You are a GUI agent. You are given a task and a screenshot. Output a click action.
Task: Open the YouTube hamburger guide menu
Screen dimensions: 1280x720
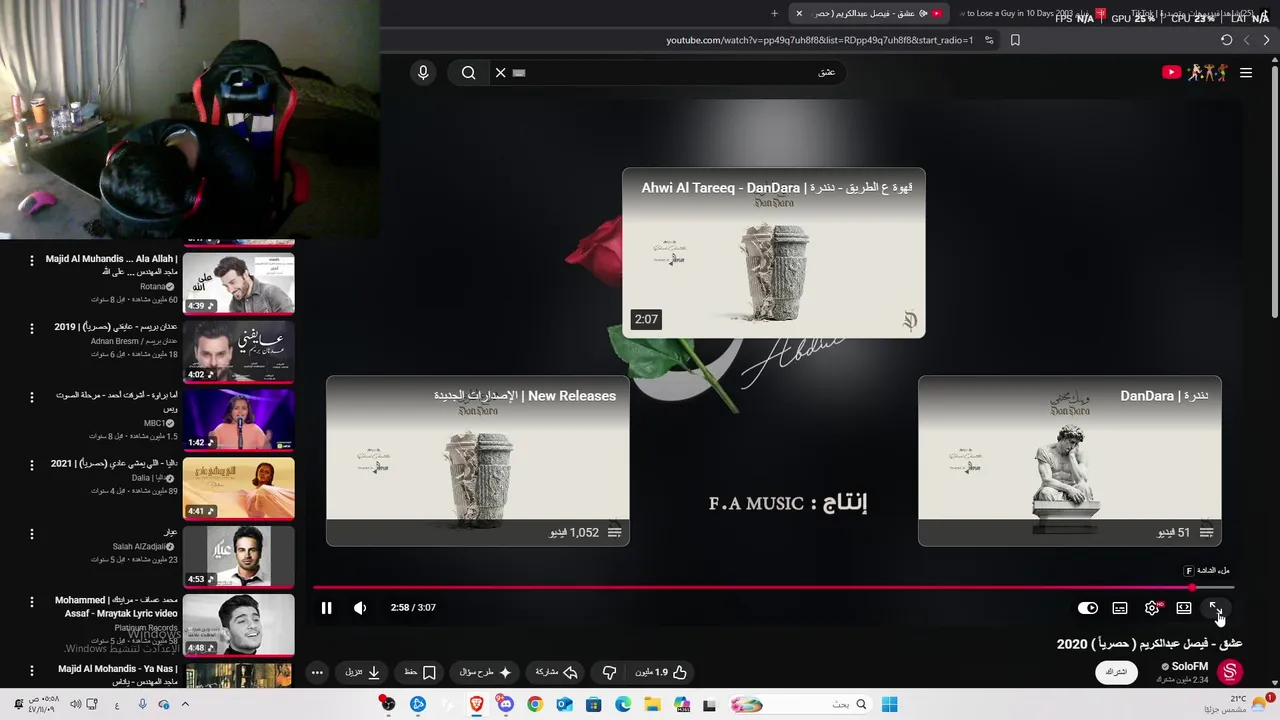pyautogui.click(x=1246, y=72)
